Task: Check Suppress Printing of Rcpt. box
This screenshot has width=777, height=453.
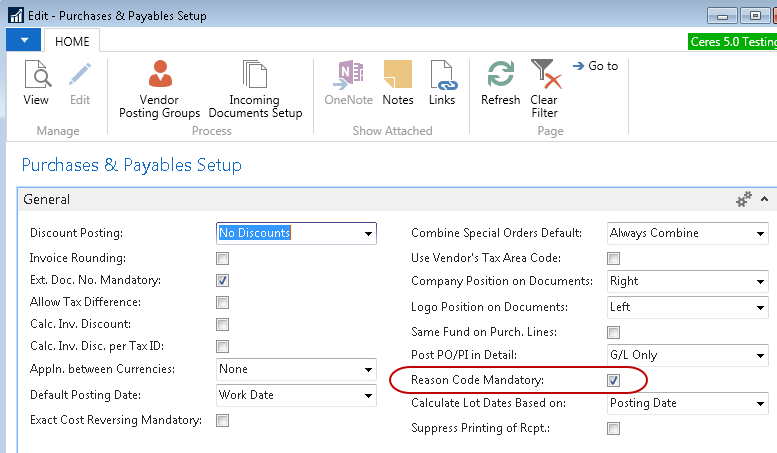Action: 614,428
